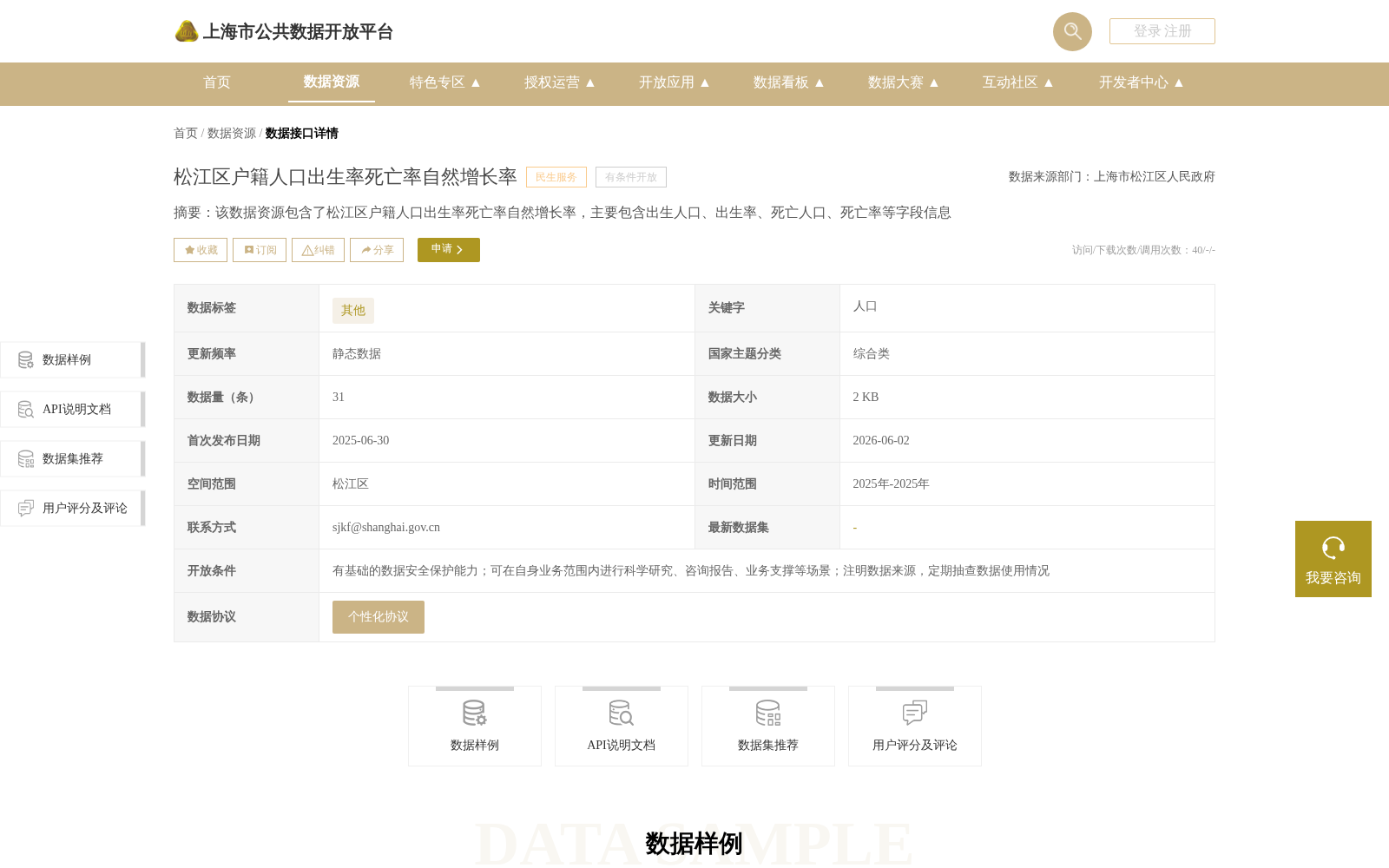Click the 订阅 subscribe button
The width and height of the screenshot is (1389, 868).
coord(260,250)
